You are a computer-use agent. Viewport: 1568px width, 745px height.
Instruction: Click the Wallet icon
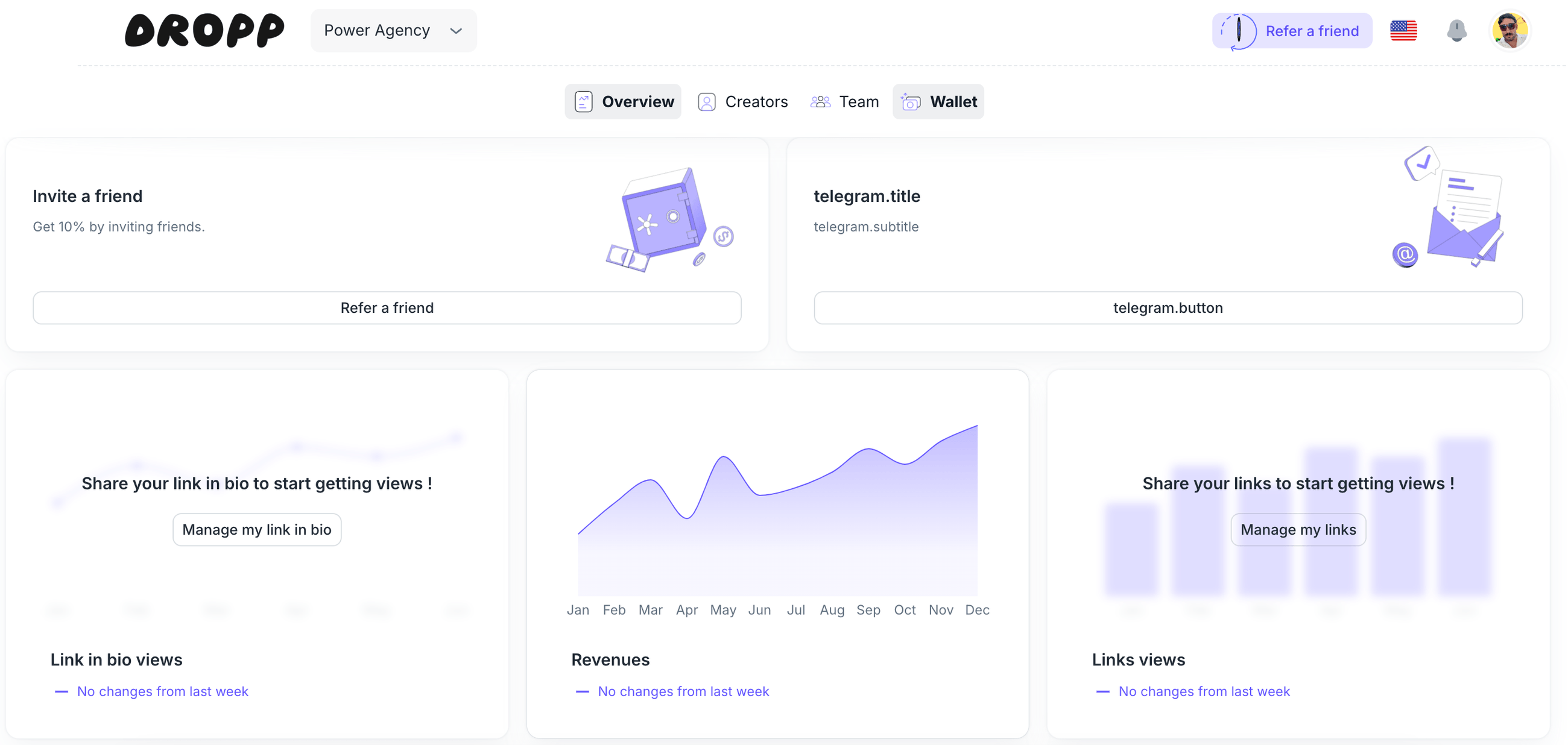tap(910, 101)
